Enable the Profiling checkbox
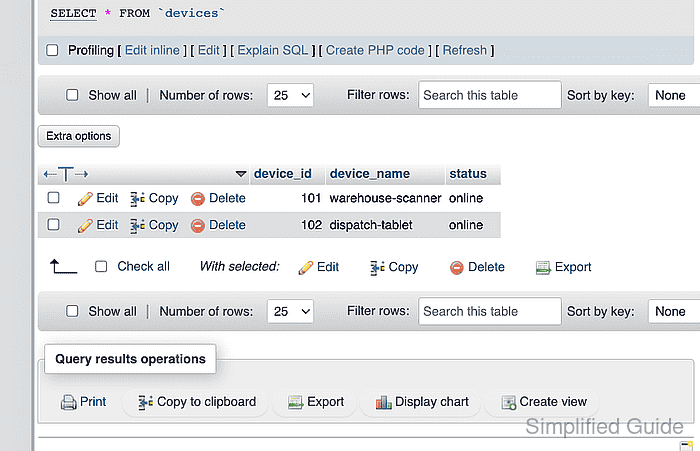This screenshot has width=700, height=451. pos(52,50)
